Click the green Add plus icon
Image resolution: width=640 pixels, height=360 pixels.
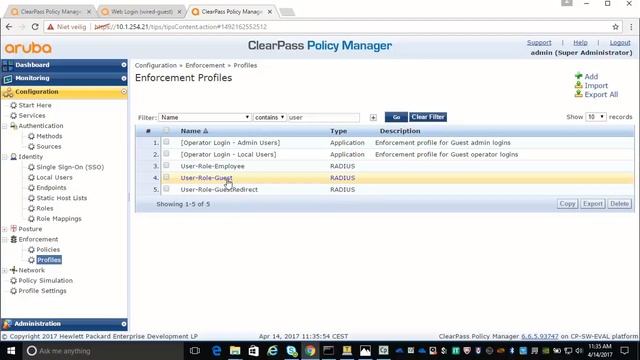[578, 76]
